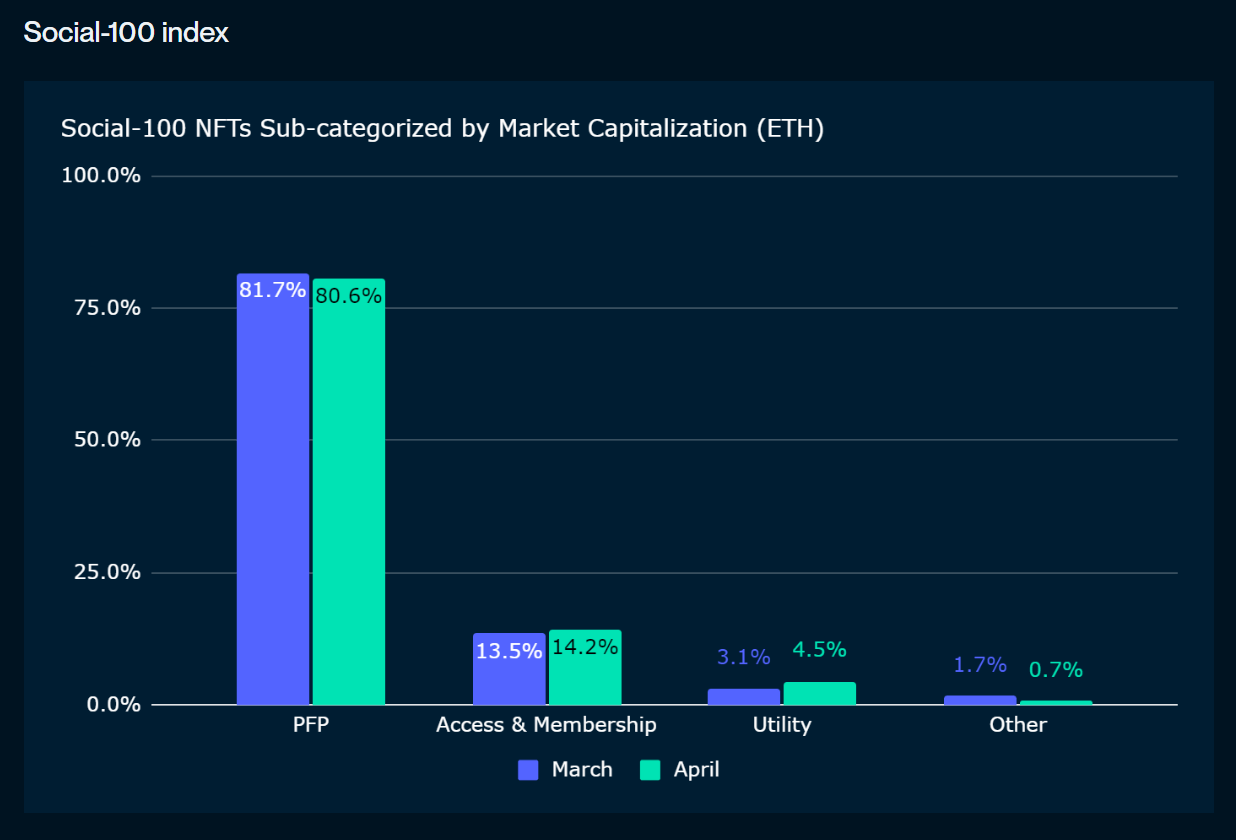Click the March Access & Membership bar
1236x840 pixels.
pos(509,669)
